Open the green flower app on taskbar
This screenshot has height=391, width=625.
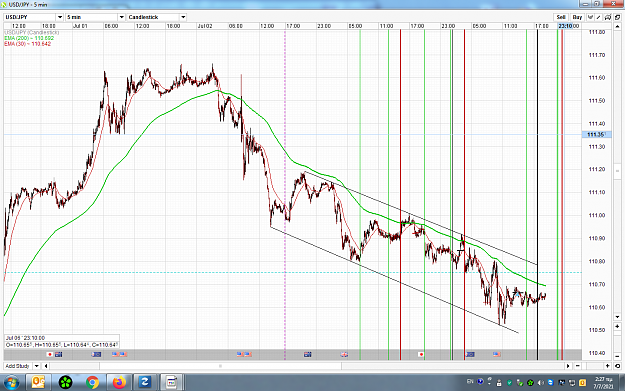65,383
